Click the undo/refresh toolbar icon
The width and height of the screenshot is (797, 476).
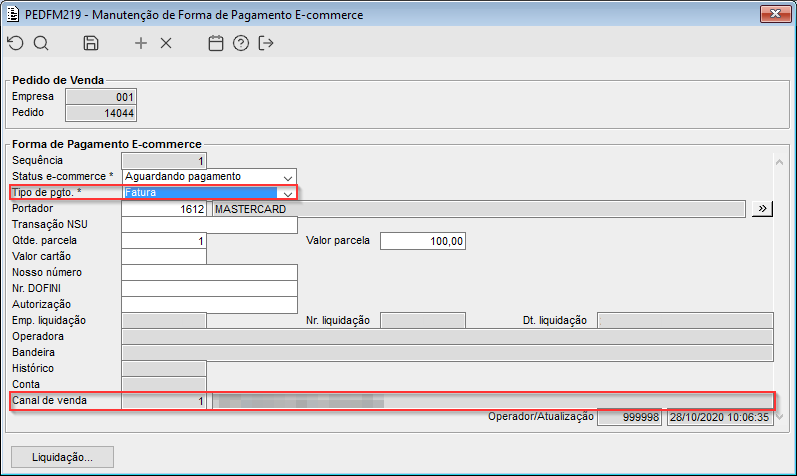15,43
